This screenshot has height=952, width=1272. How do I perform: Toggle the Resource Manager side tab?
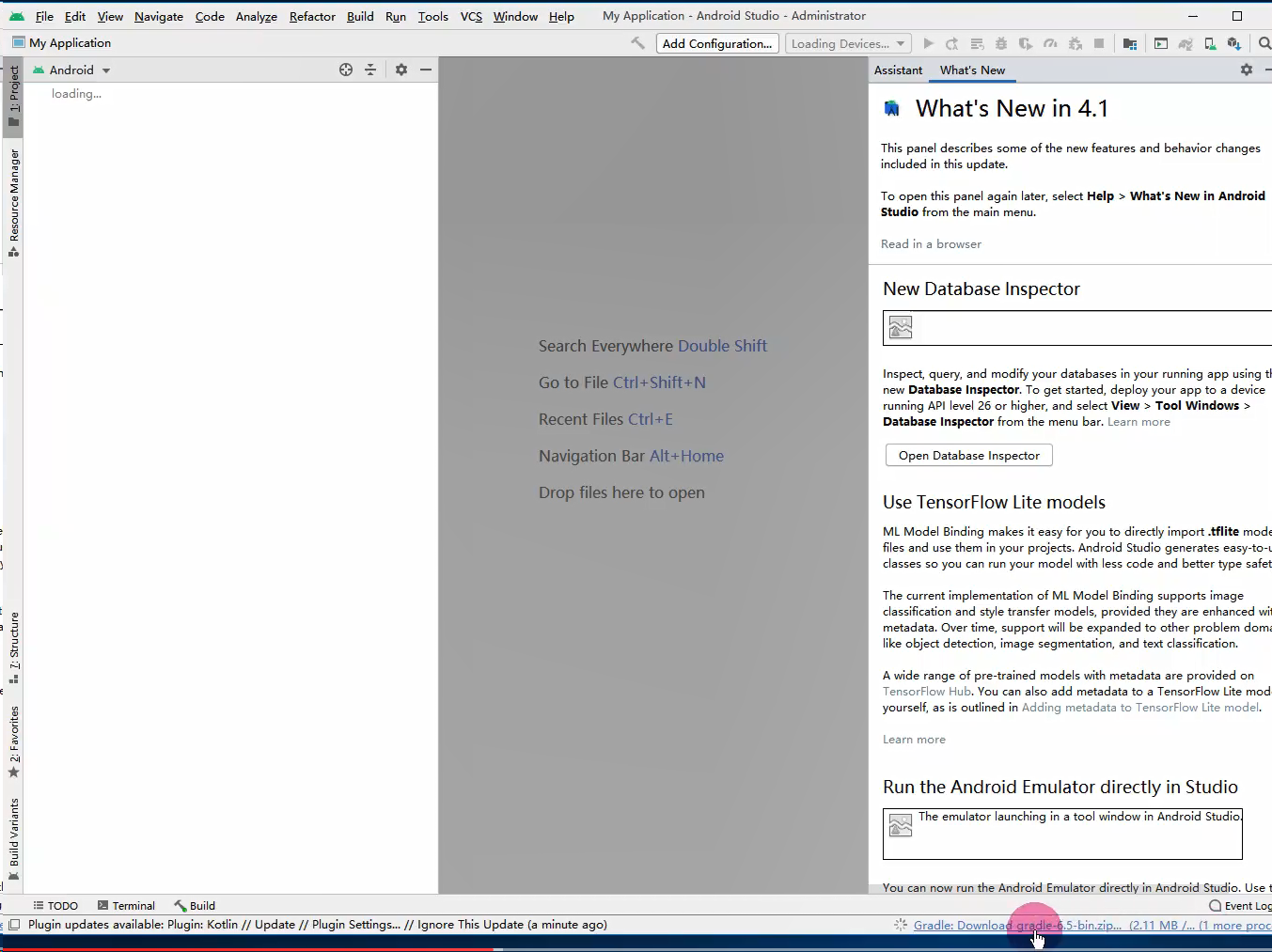click(x=14, y=203)
